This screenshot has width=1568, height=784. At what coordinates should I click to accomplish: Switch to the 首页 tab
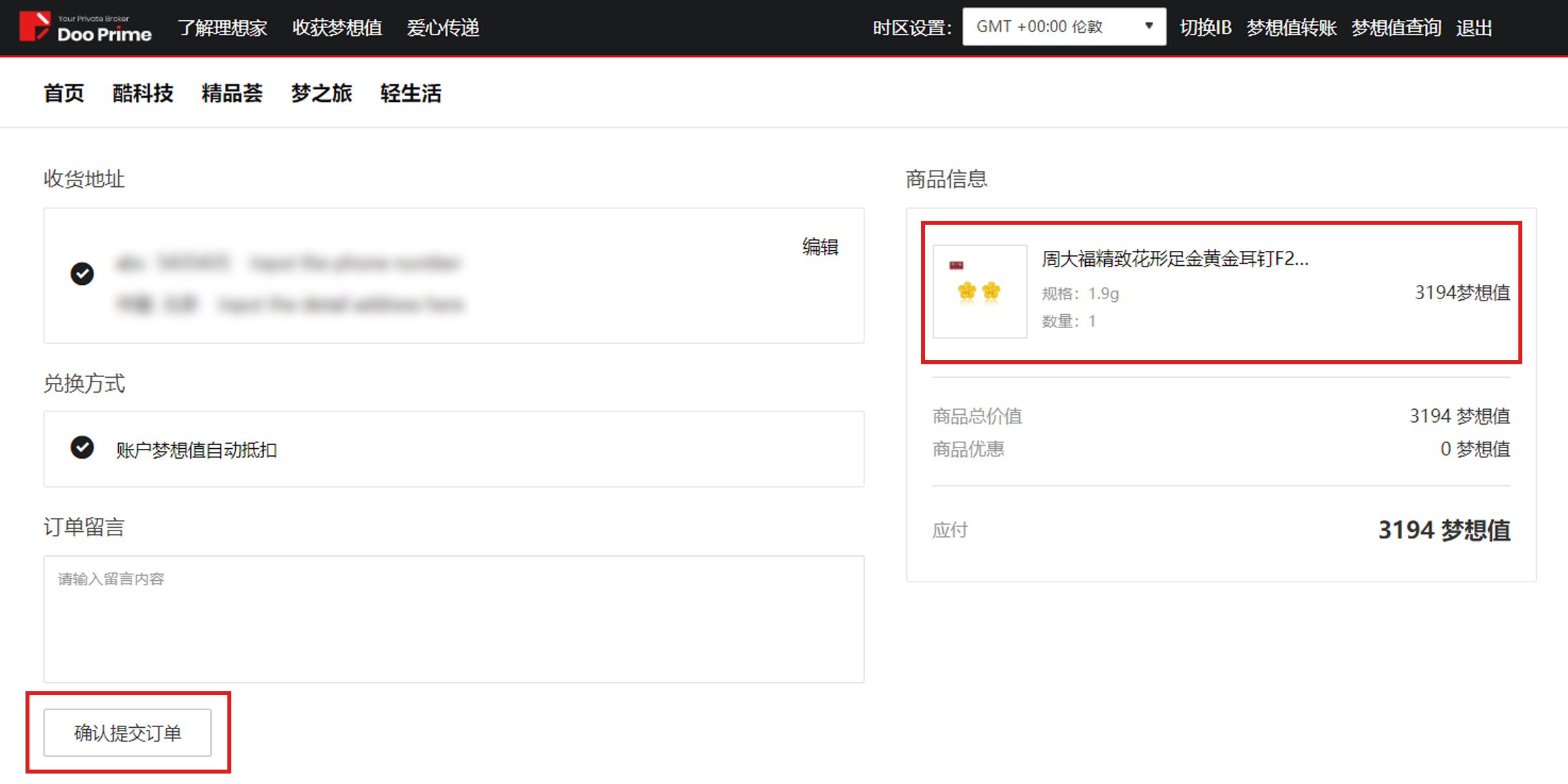(x=64, y=93)
